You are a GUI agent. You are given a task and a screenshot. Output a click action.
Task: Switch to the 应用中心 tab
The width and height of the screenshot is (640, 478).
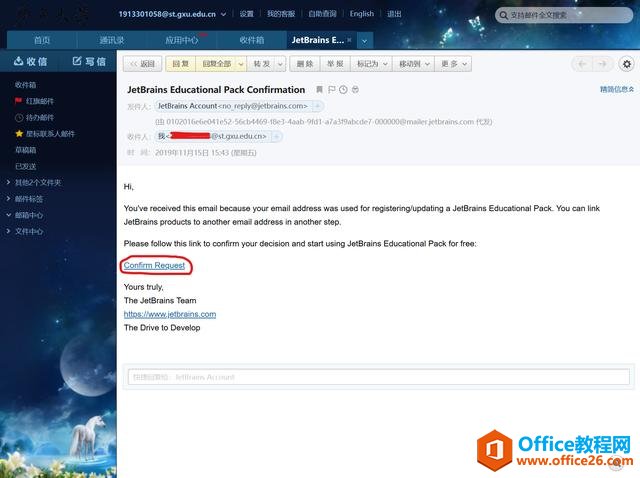tap(182, 40)
